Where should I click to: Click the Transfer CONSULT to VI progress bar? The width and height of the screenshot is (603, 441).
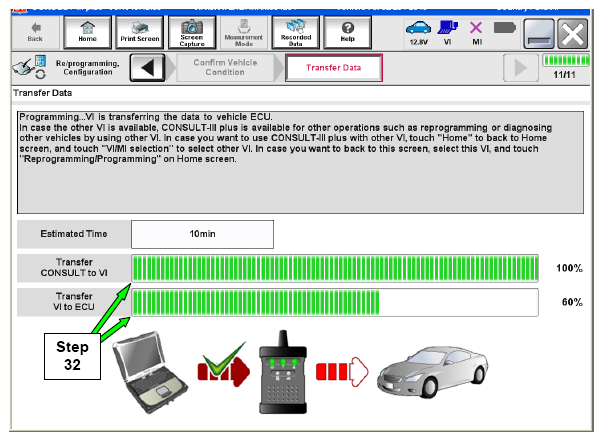(x=334, y=268)
